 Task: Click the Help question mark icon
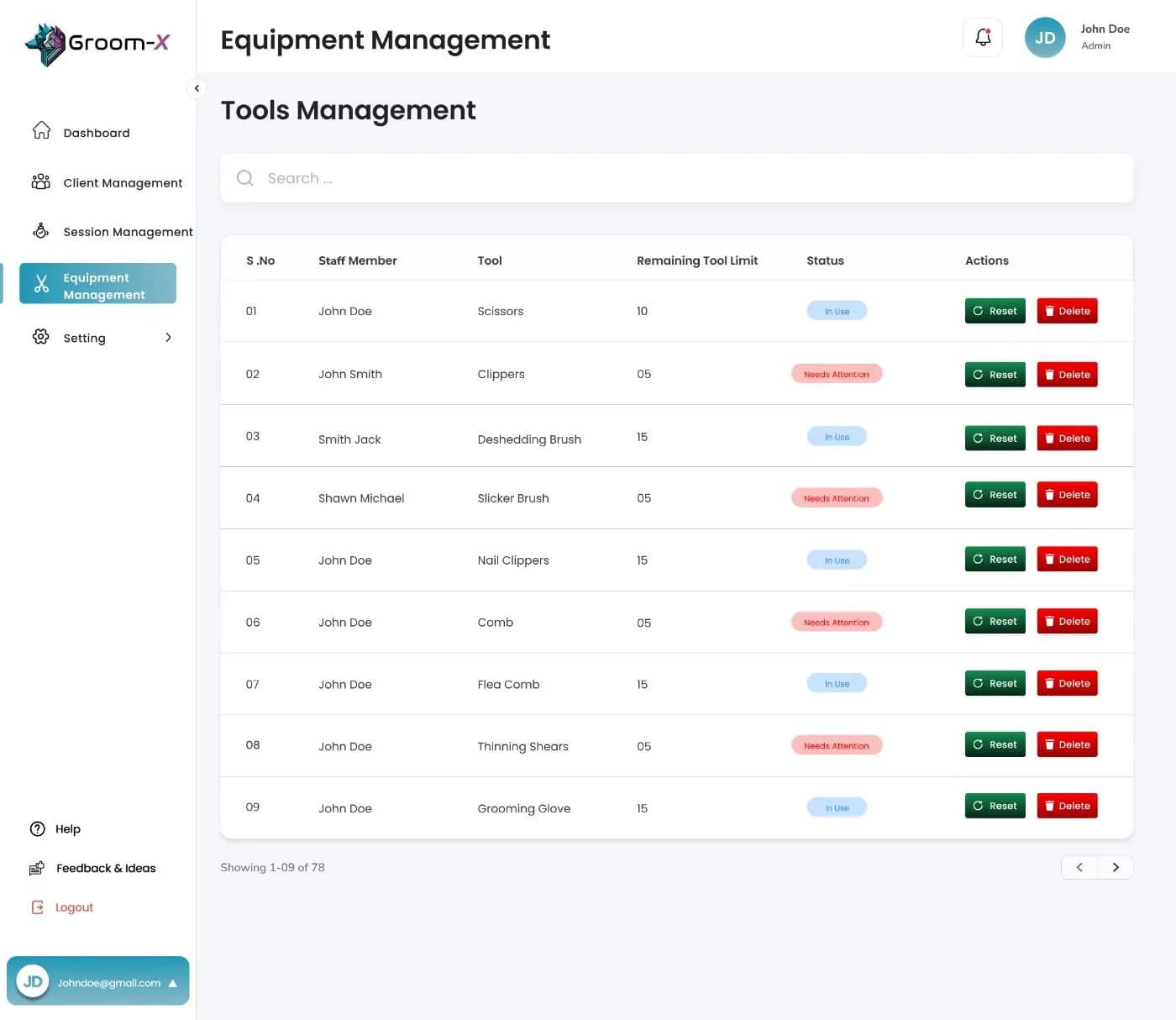37,829
